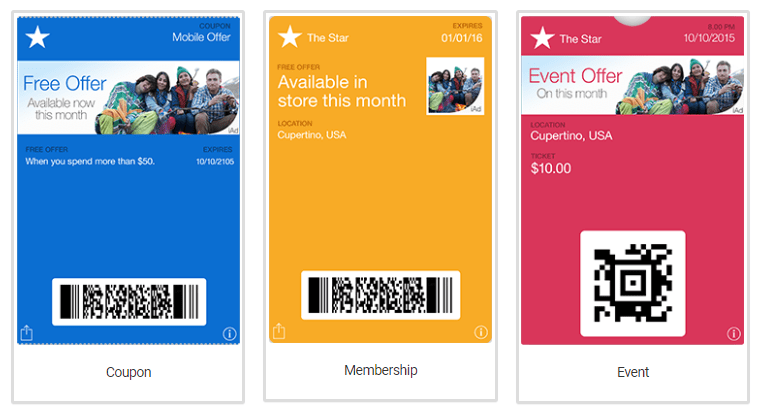Click the $10.00 ticket price
Viewport: 760px width, 413px height.
point(551,169)
